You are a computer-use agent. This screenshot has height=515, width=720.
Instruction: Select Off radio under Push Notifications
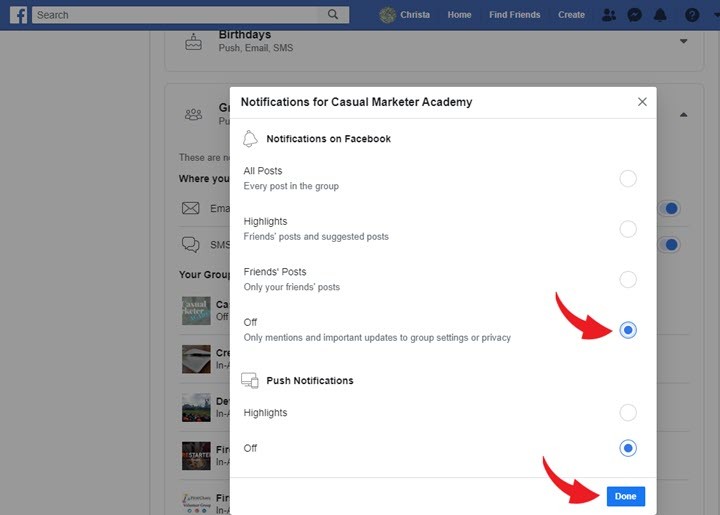[628, 448]
